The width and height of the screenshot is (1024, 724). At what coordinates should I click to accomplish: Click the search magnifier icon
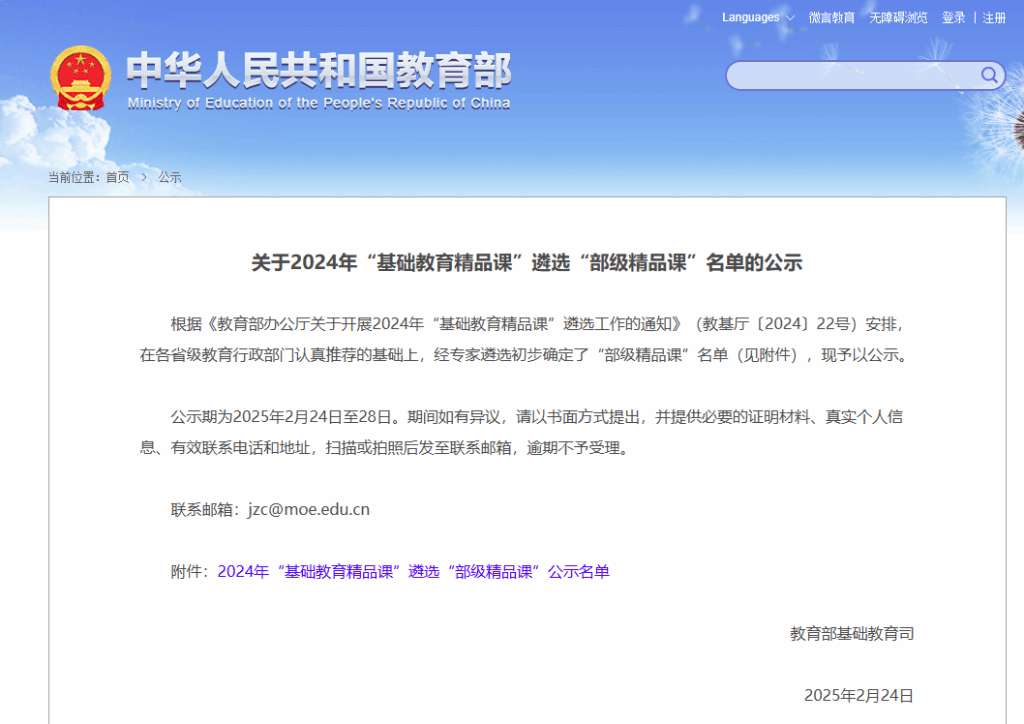(x=989, y=75)
